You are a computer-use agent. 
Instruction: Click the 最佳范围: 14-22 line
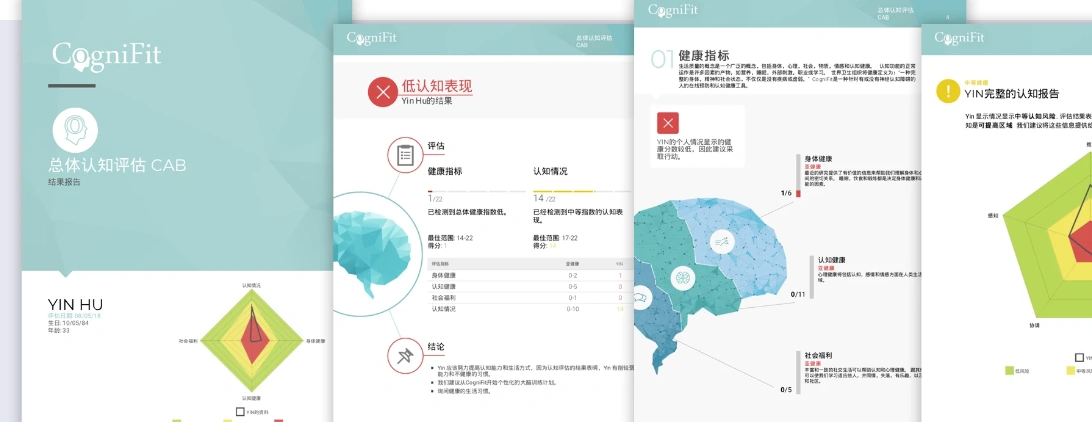(452, 237)
